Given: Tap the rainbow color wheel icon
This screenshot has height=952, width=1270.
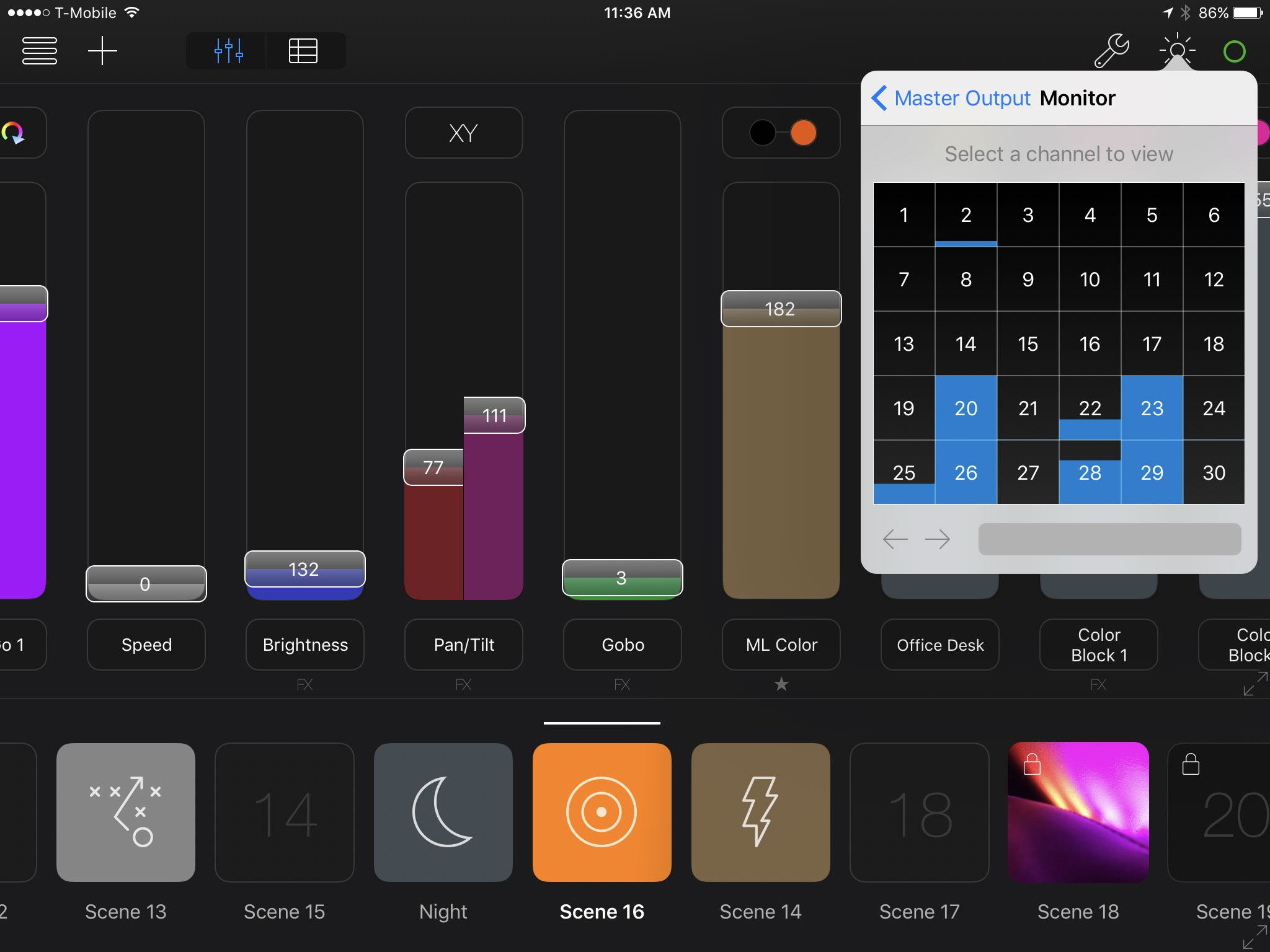Looking at the screenshot, I should point(14,133).
